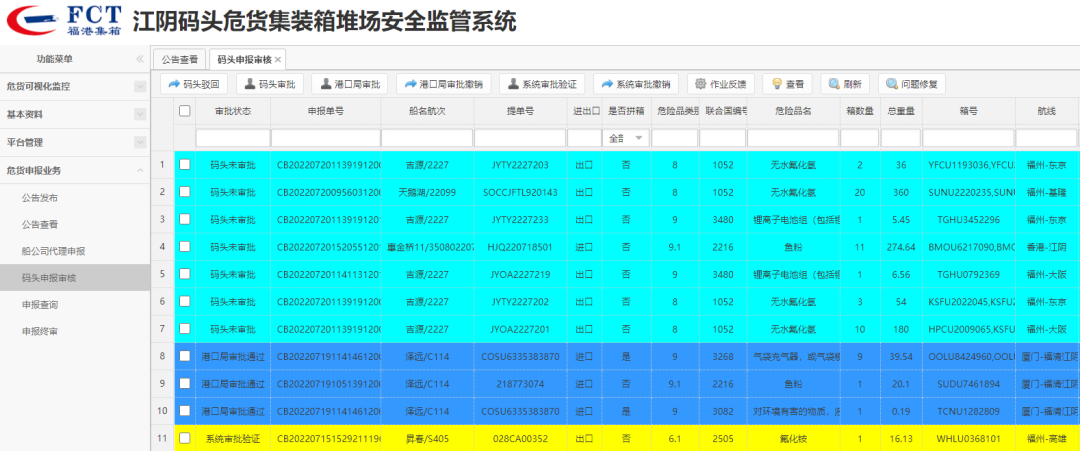Viewport: 1080px width, 451px height.
Task: Click container number WHLU0368101
Action: 968,438
